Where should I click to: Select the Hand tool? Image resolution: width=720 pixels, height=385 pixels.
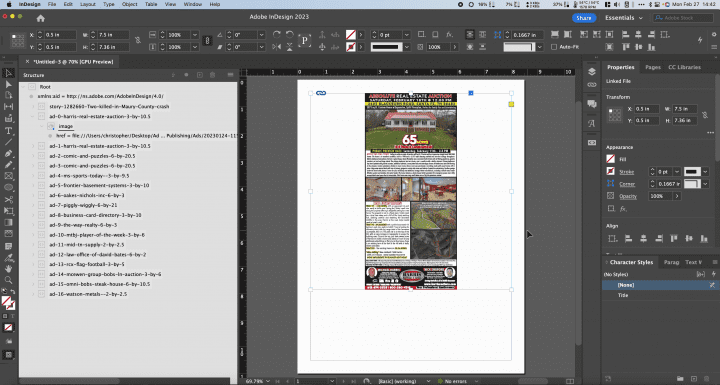pyautogui.click(x=8, y=269)
